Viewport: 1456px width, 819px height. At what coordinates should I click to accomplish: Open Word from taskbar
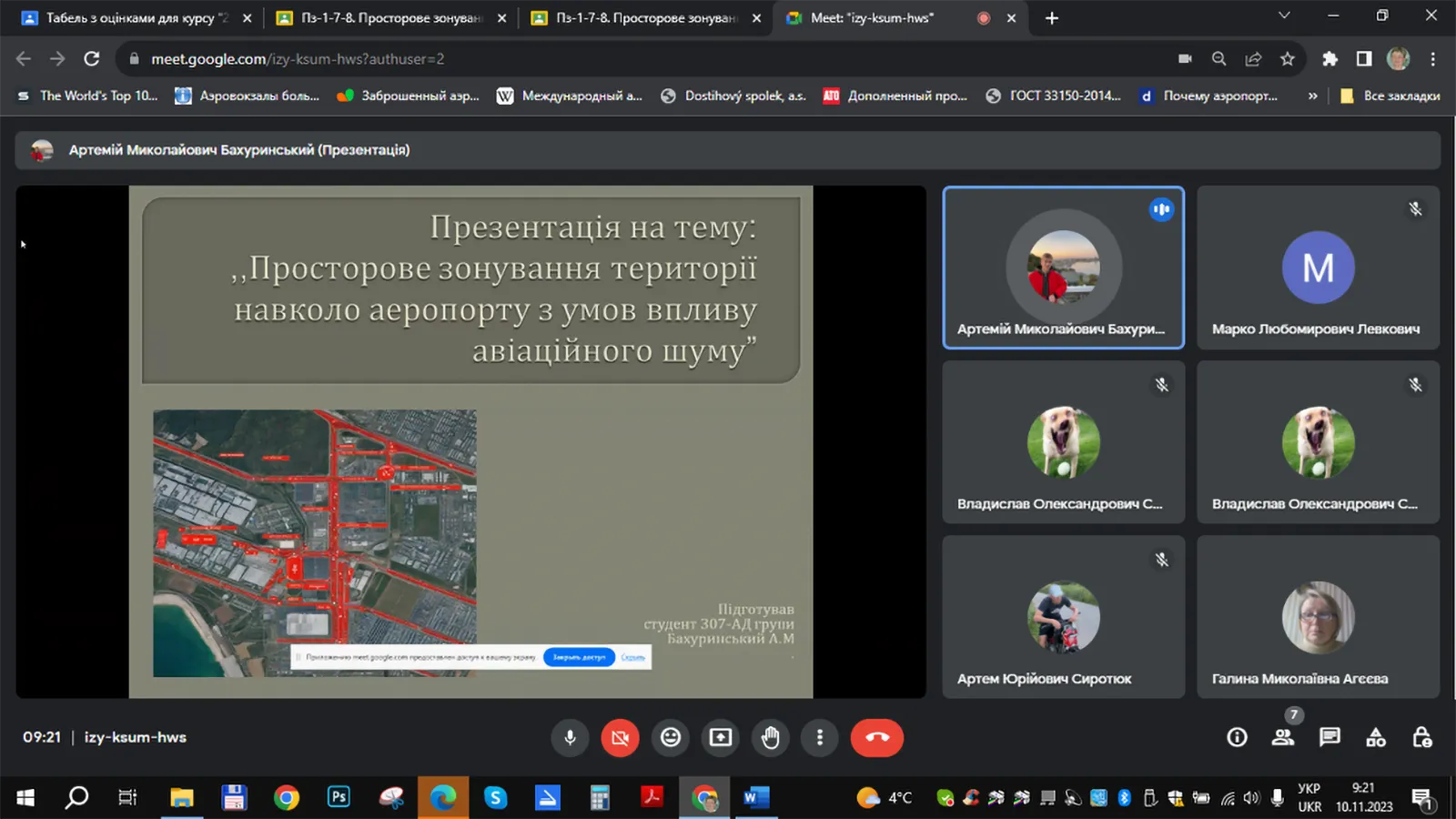tap(755, 798)
